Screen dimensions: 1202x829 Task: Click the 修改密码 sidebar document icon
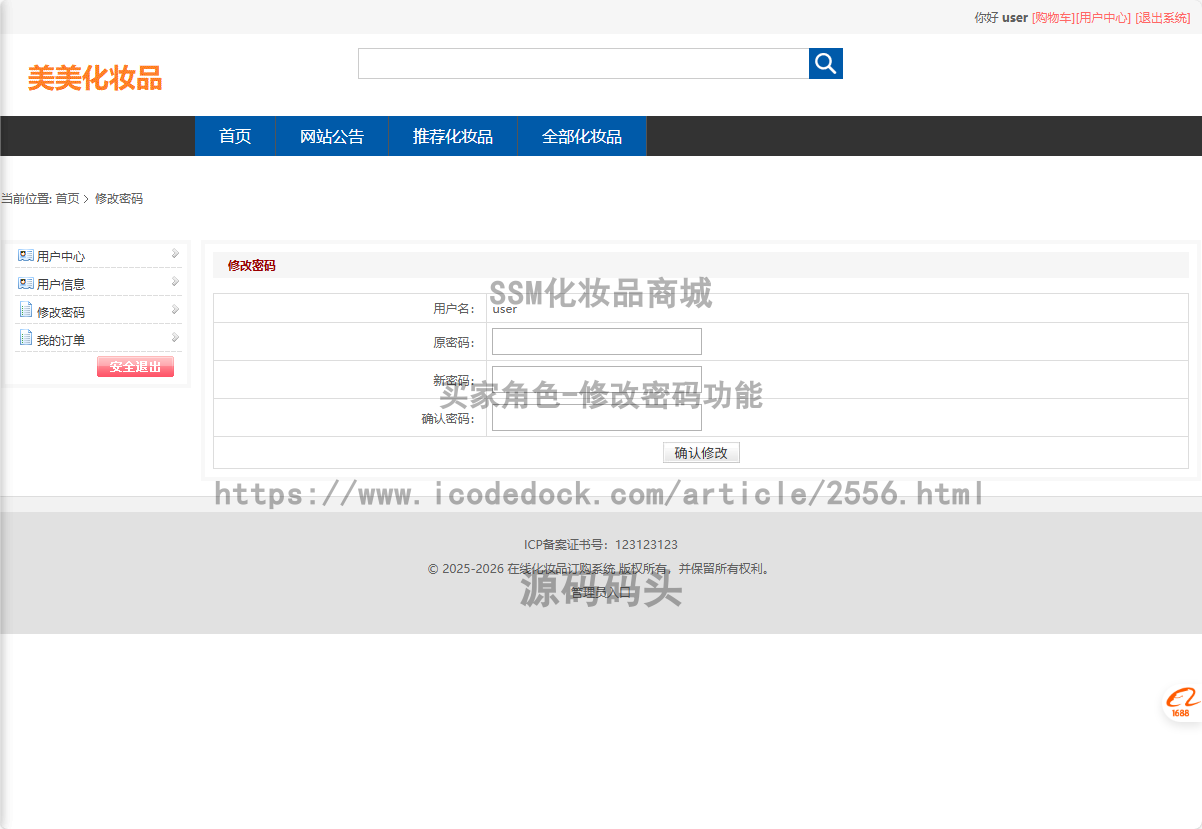(x=26, y=311)
